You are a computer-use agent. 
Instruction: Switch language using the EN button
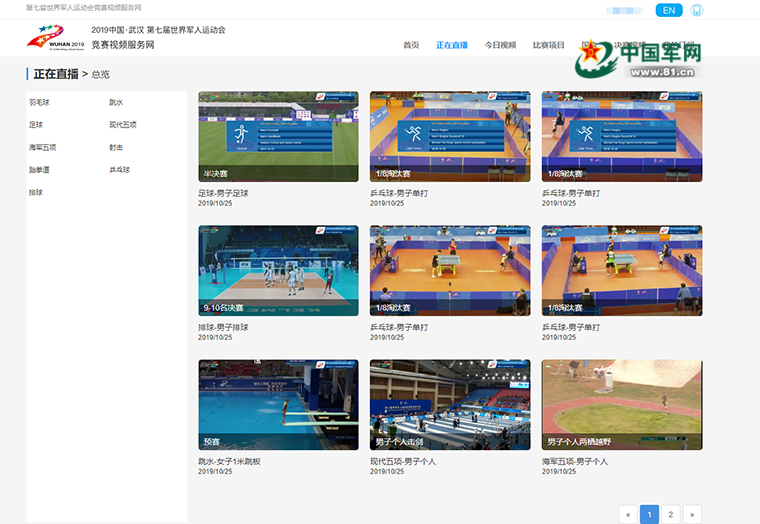(x=669, y=10)
